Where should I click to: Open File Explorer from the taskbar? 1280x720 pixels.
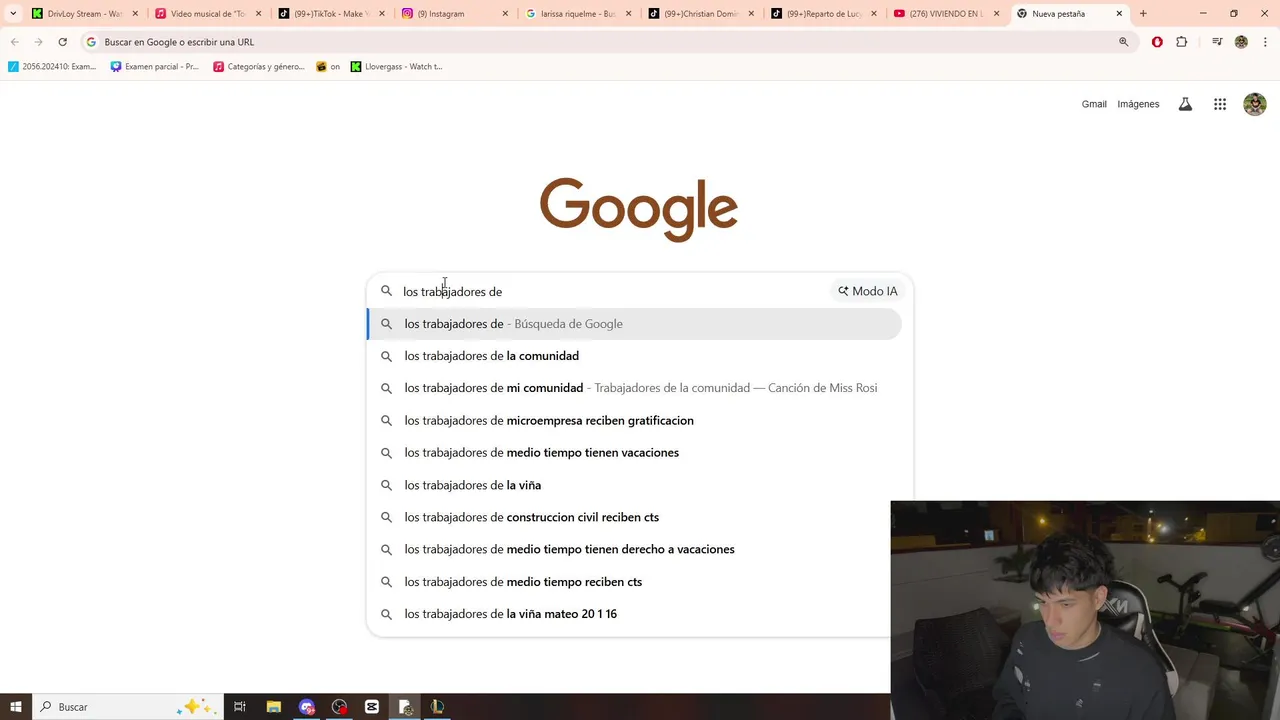click(x=274, y=707)
